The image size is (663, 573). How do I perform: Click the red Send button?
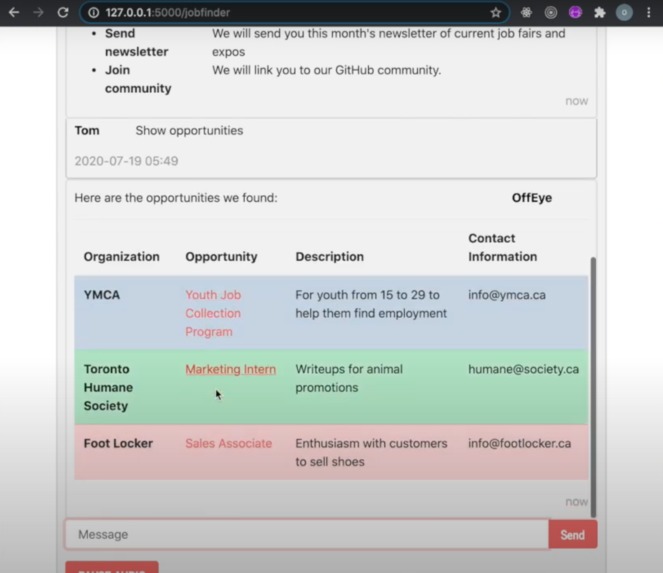point(573,535)
